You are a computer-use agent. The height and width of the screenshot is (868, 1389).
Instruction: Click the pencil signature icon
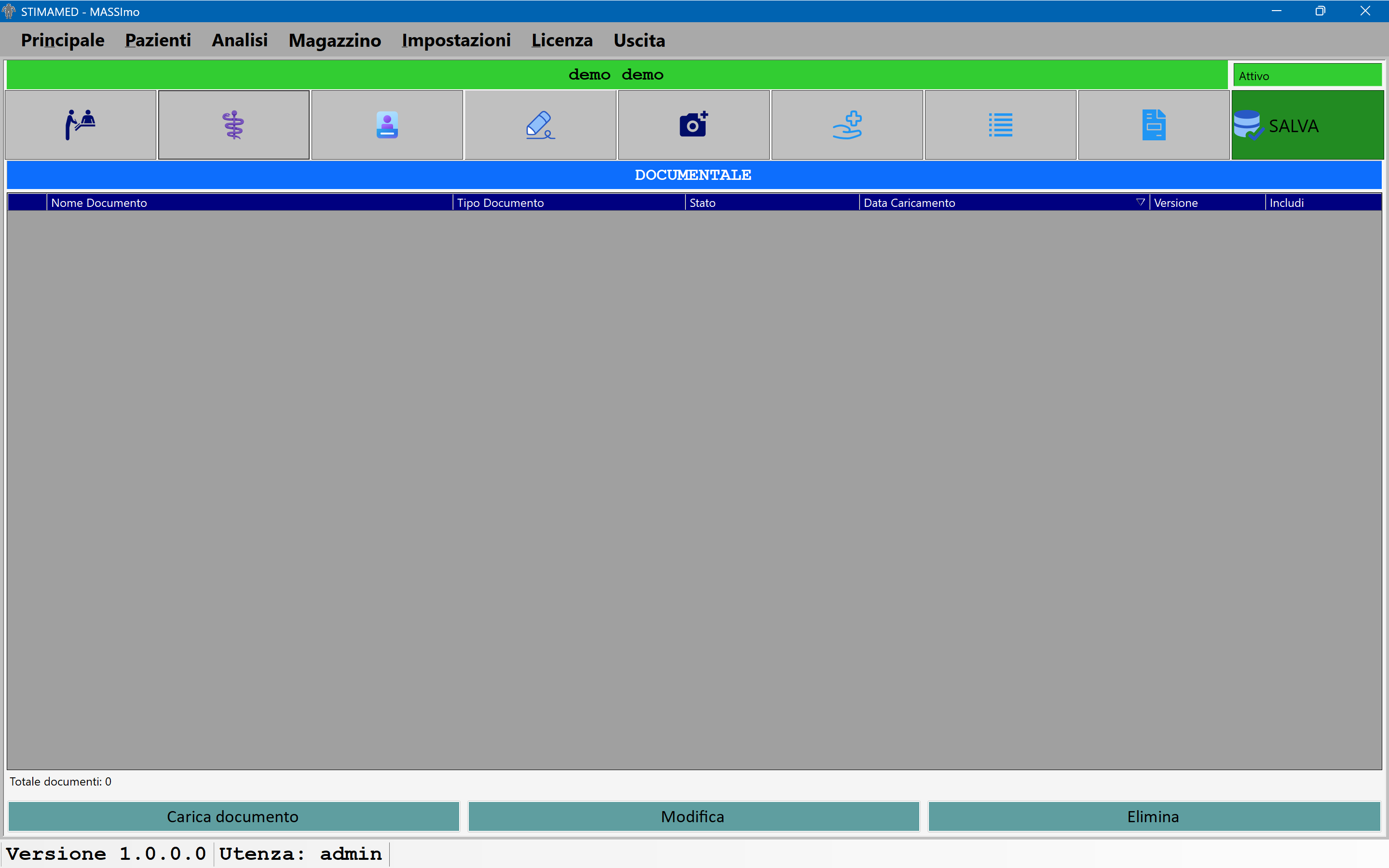[x=540, y=124]
